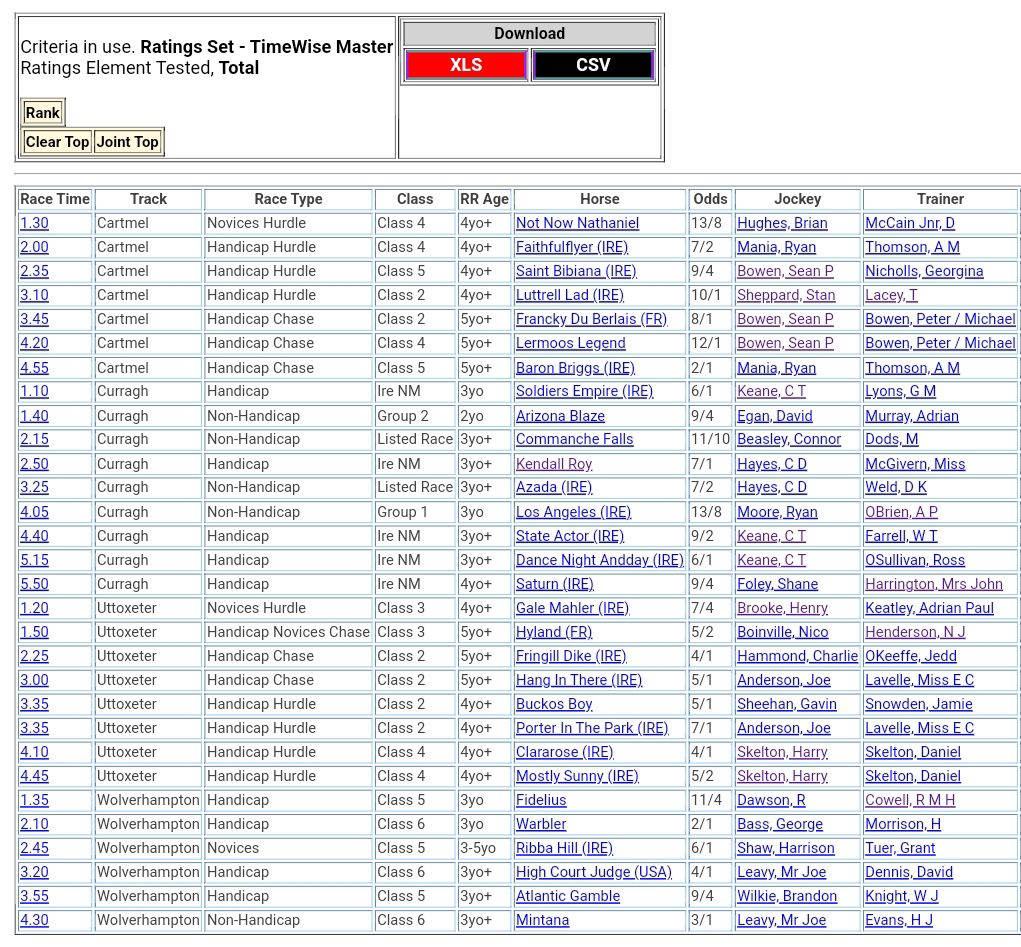View jockey Moore, Ryan
This screenshot has height=947, width=1021.
tap(777, 512)
